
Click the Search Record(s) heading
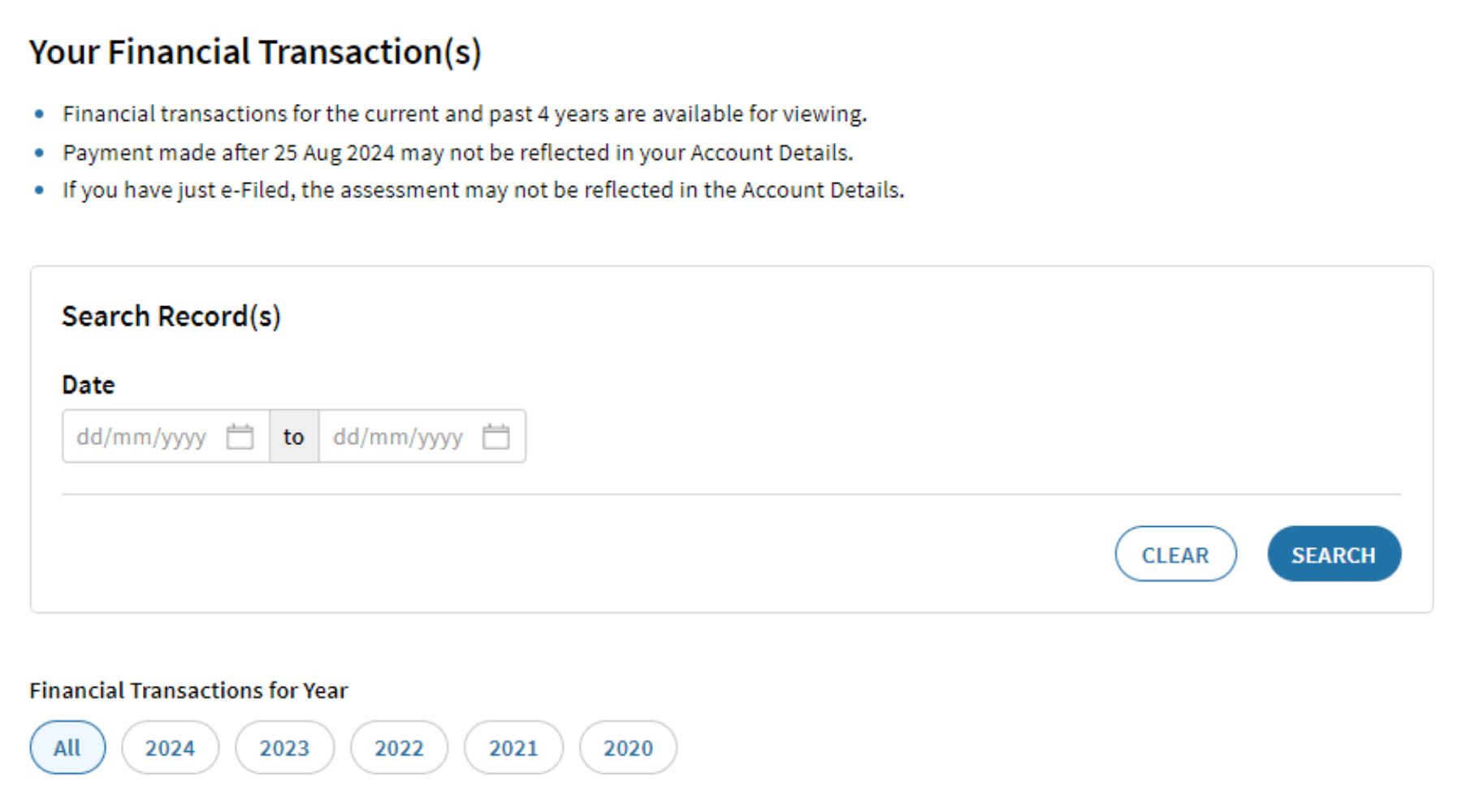(x=171, y=316)
